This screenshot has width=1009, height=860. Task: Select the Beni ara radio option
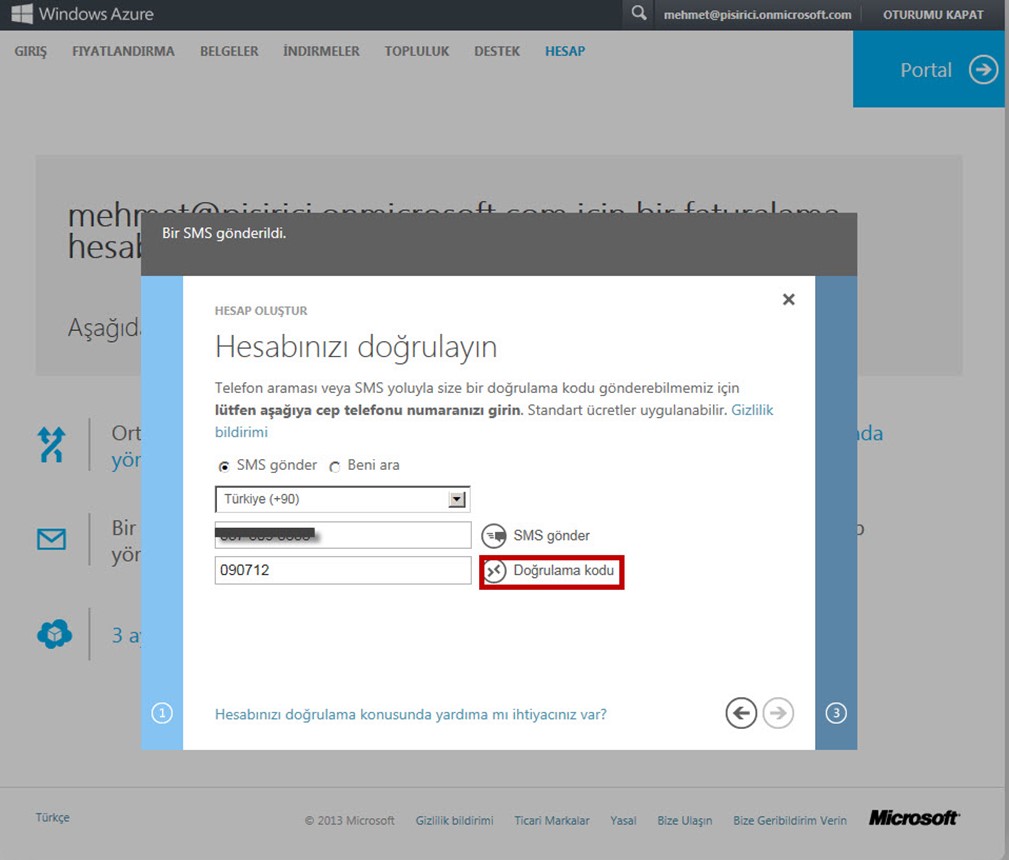pos(335,466)
